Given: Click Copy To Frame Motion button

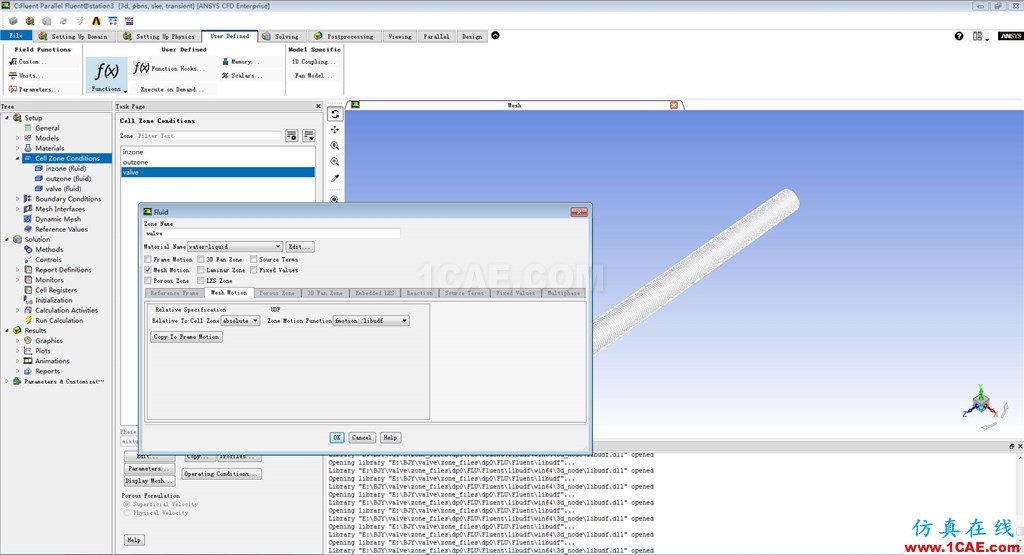Looking at the screenshot, I should tap(187, 337).
